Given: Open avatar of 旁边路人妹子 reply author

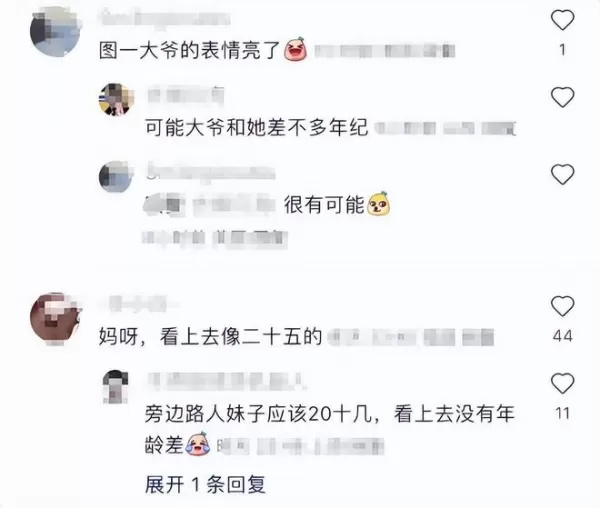Looking at the screenshot, I should click(x=116, y=386).
